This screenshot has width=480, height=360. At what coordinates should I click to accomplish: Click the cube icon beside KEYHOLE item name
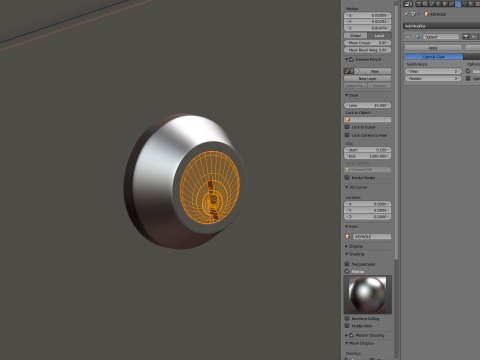(348, 236)
